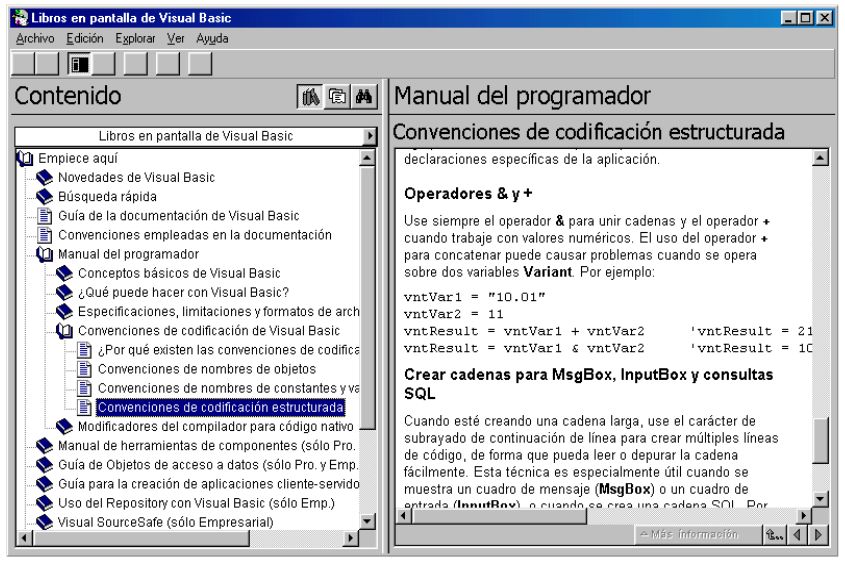Click the code line vntVar1 = "10.01"
845x564 pixels.
pos(474,297)
